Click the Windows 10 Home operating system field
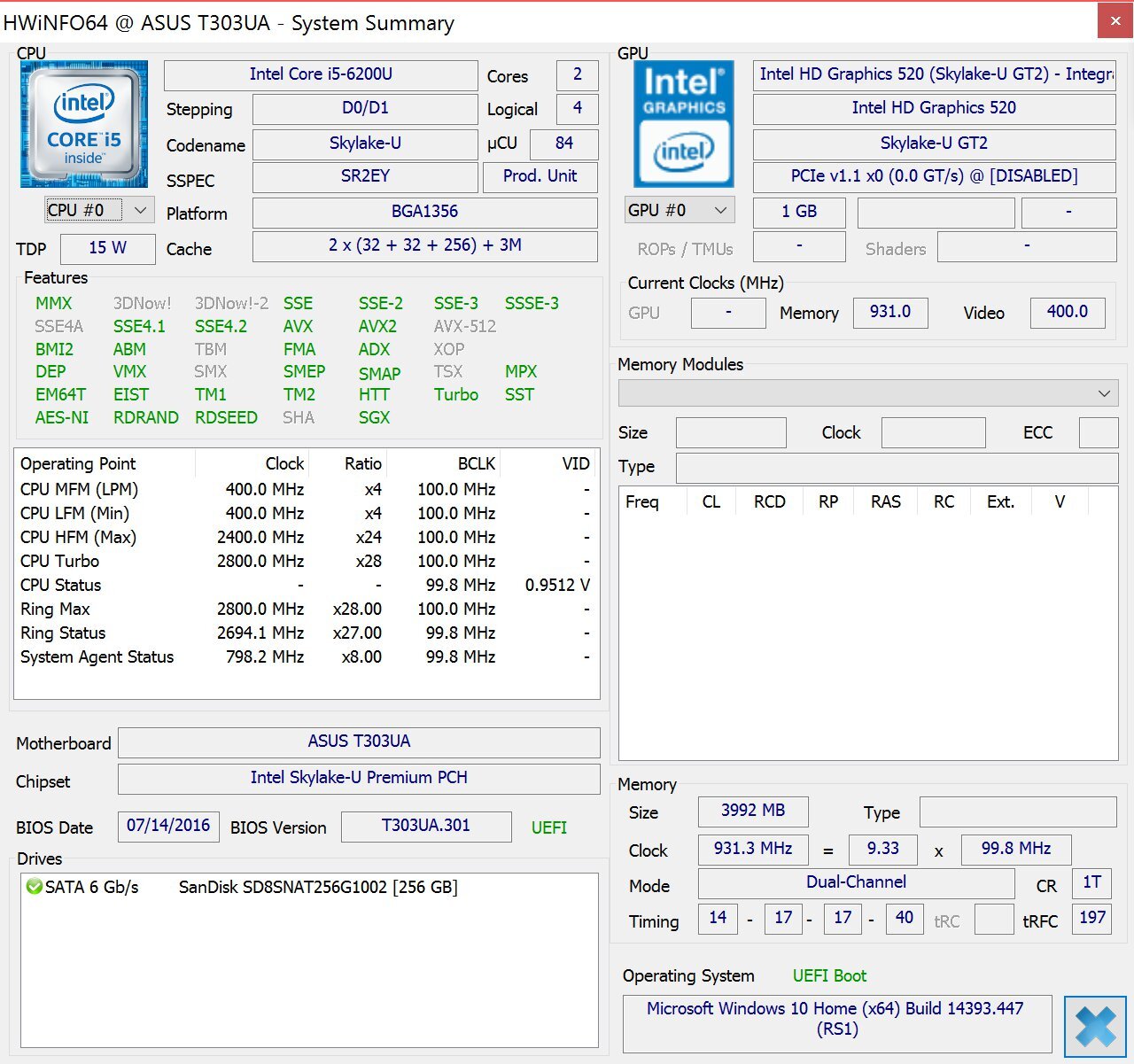The image size is (1134, 1064). (x=835, y=1019)
